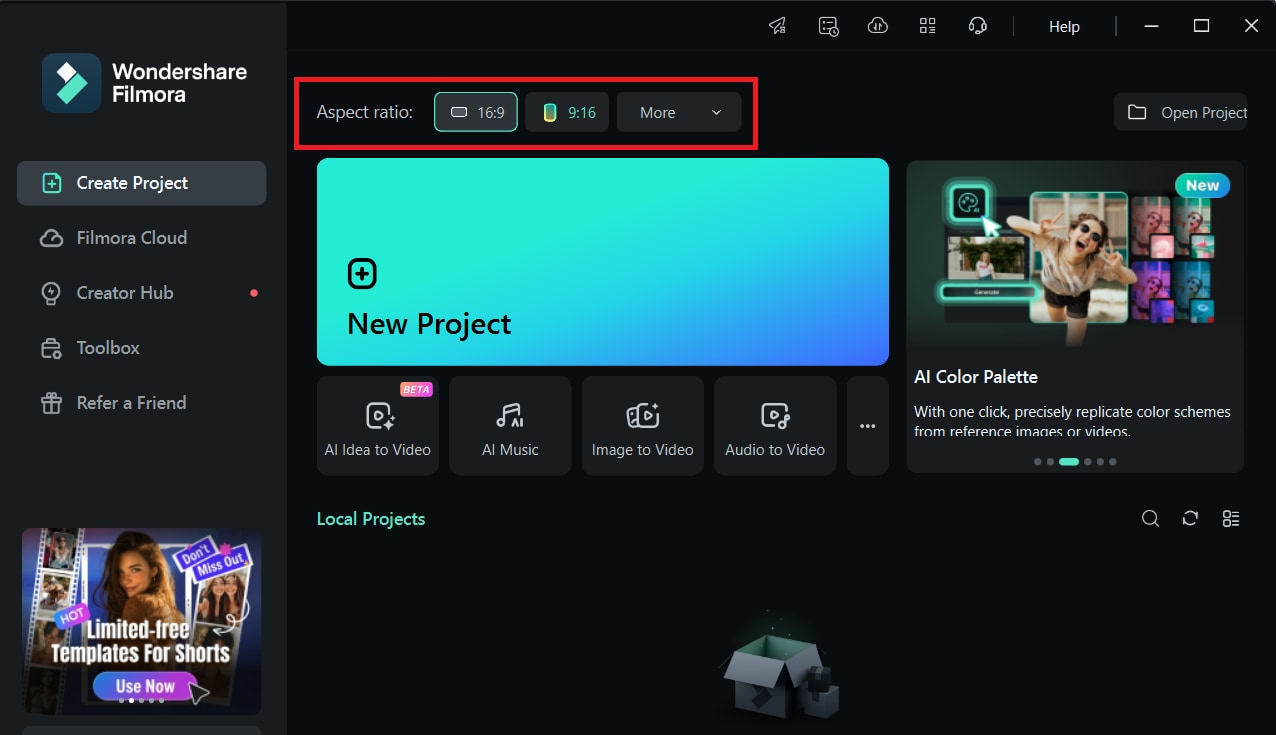Image resolution: width=1276 pixels, height=735 pixels.
Task: Select Create Project in sidebar
Action: tap(142, 183)
